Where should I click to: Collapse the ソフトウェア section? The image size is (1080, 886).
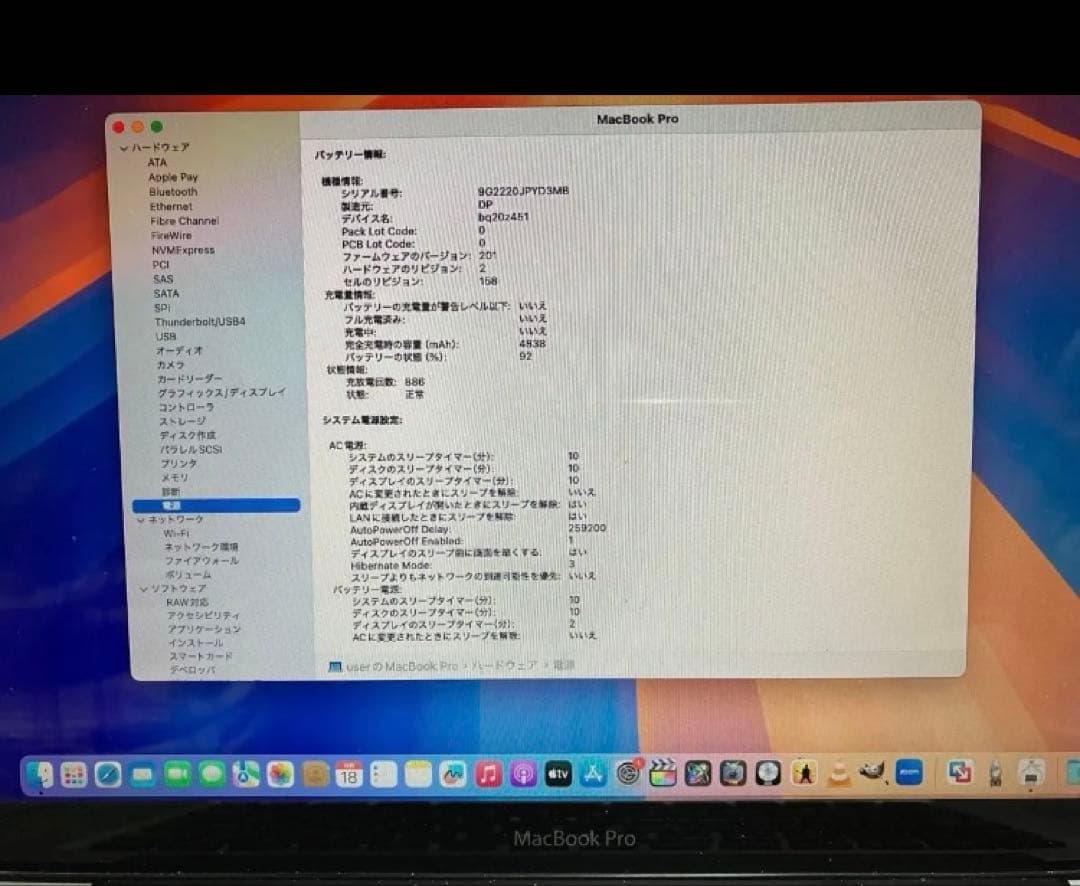point(143,589)
